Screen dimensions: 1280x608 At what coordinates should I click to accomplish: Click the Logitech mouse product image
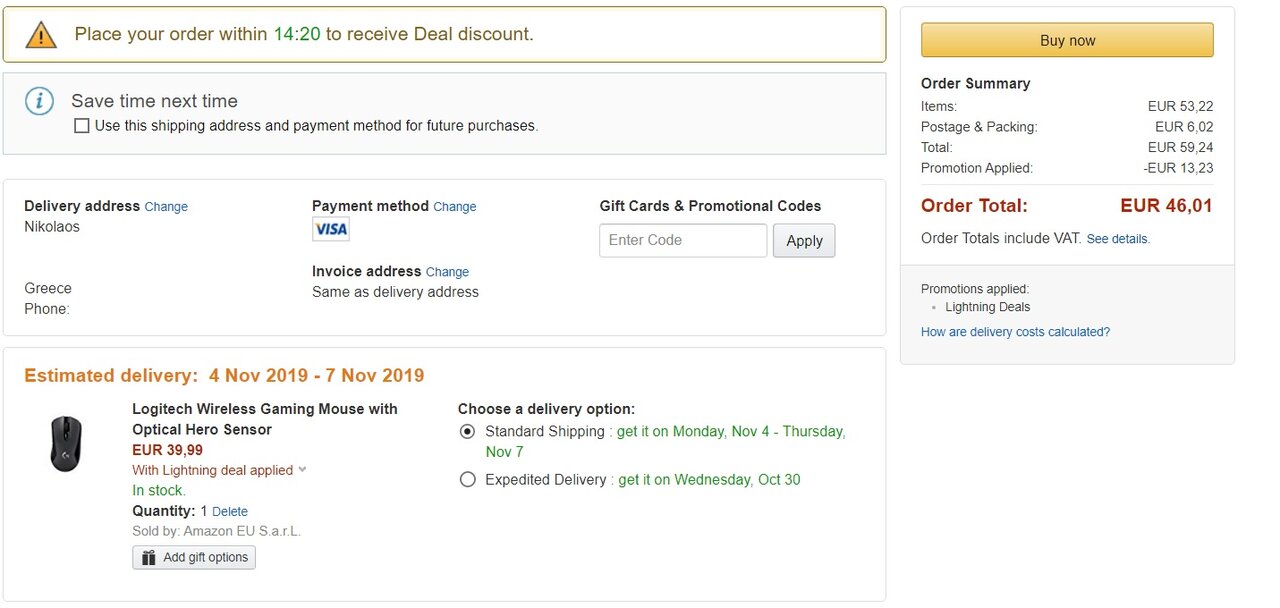(x=66, y=444)
